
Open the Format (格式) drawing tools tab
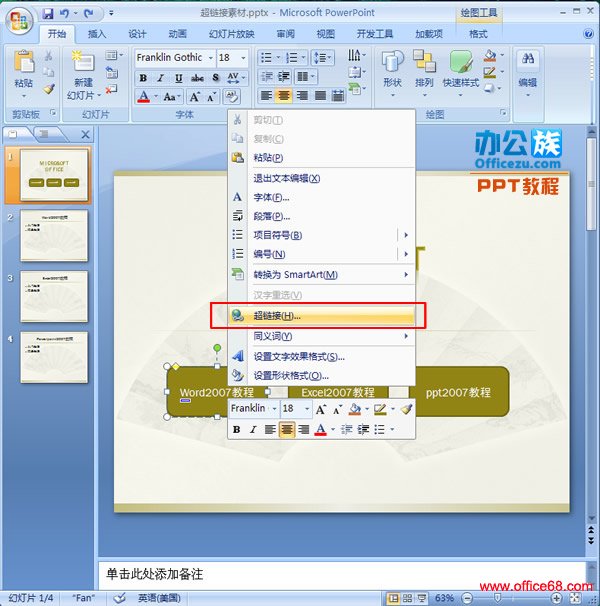478,34
